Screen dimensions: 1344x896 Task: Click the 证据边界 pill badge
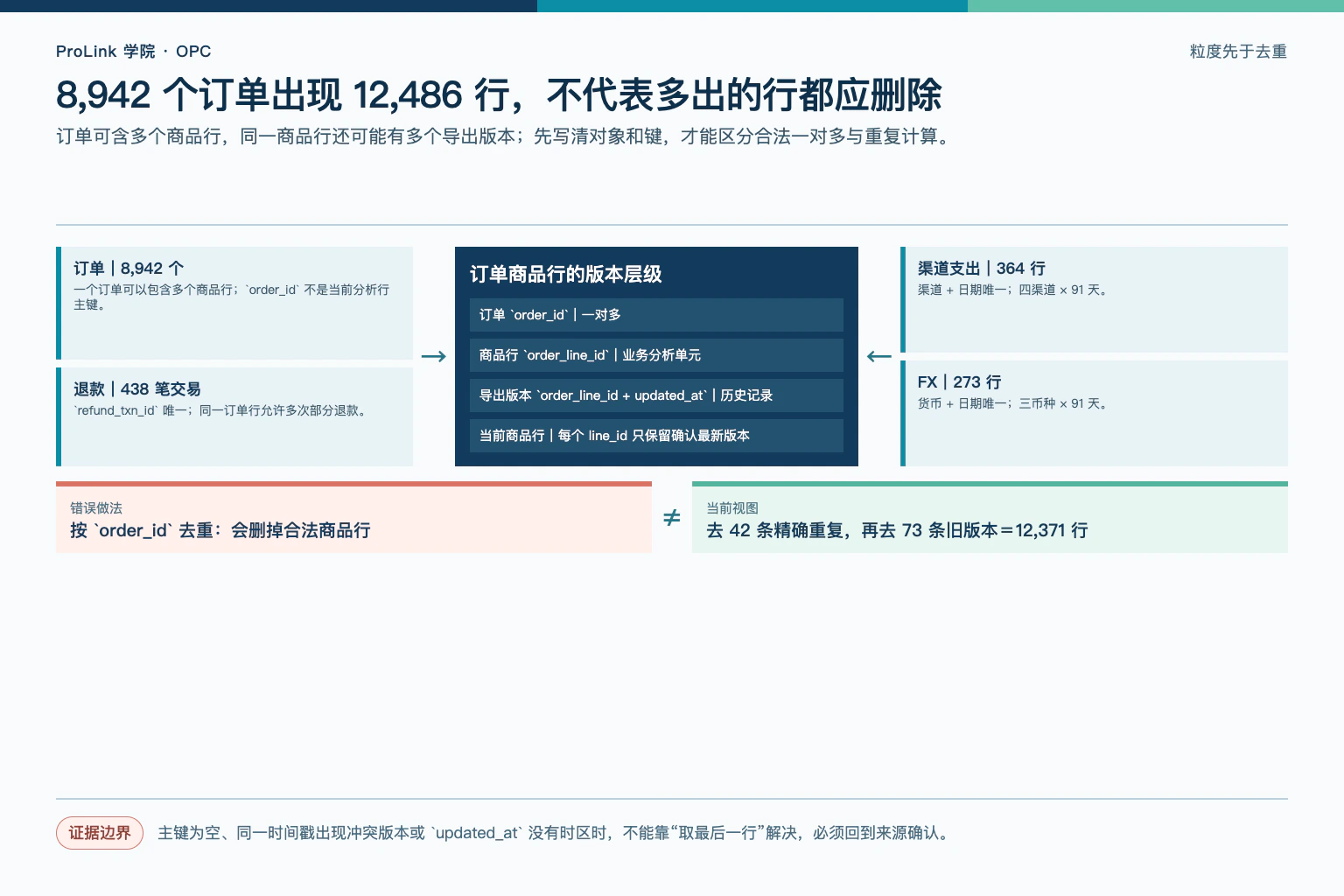100,833
